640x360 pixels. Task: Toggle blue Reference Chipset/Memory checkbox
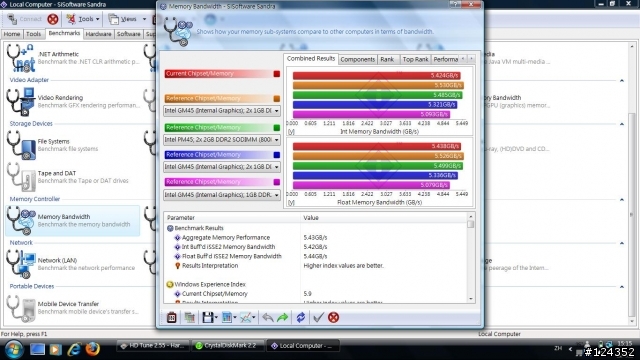click(277, 155)
